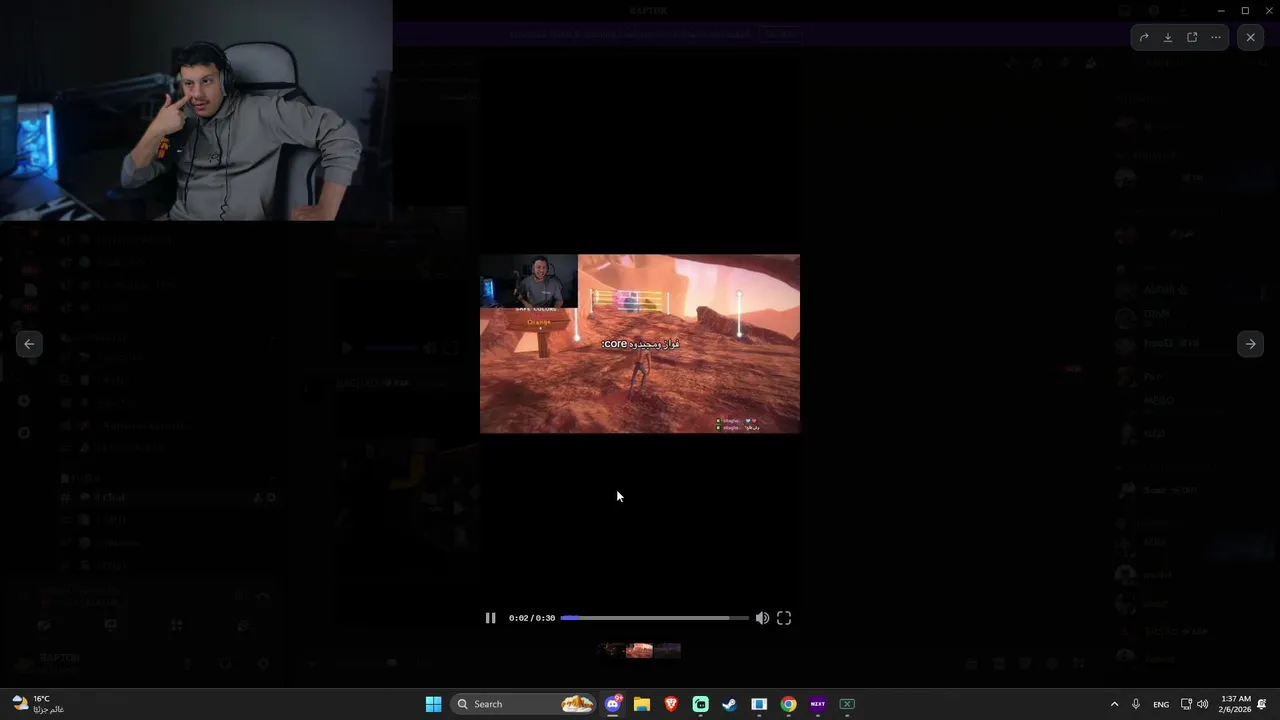Click the microphone tray icon
This screenshot has height=720, width=1280.
pyautogui.click(x=1136, y=704)
